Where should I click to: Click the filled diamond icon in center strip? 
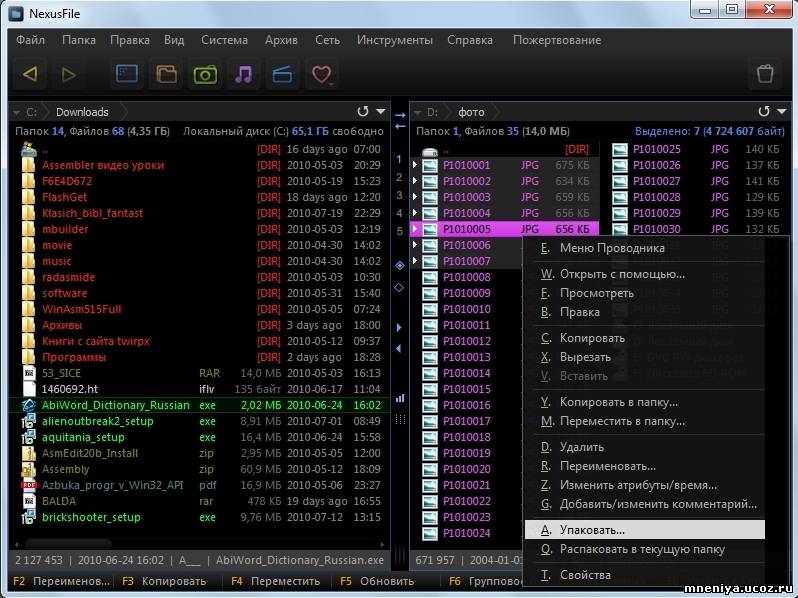400,265
